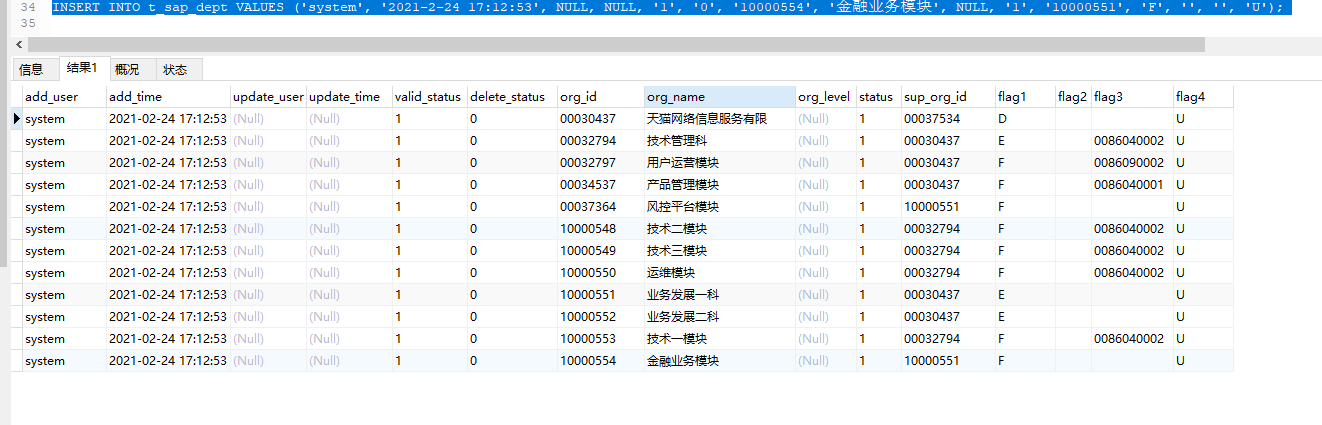Select the update_time column header
1322x425 pixels.
coord(349,97)
